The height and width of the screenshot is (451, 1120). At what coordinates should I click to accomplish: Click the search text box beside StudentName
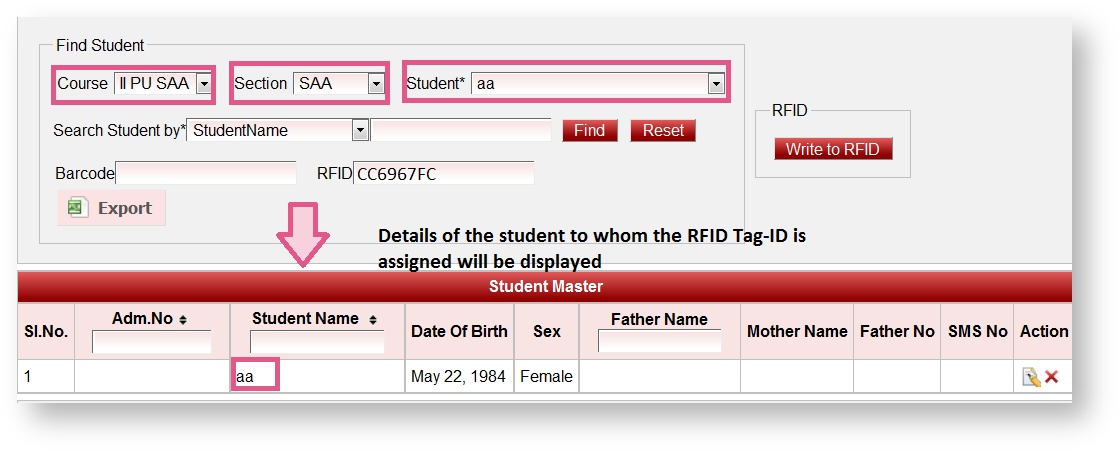coord(461,130)
